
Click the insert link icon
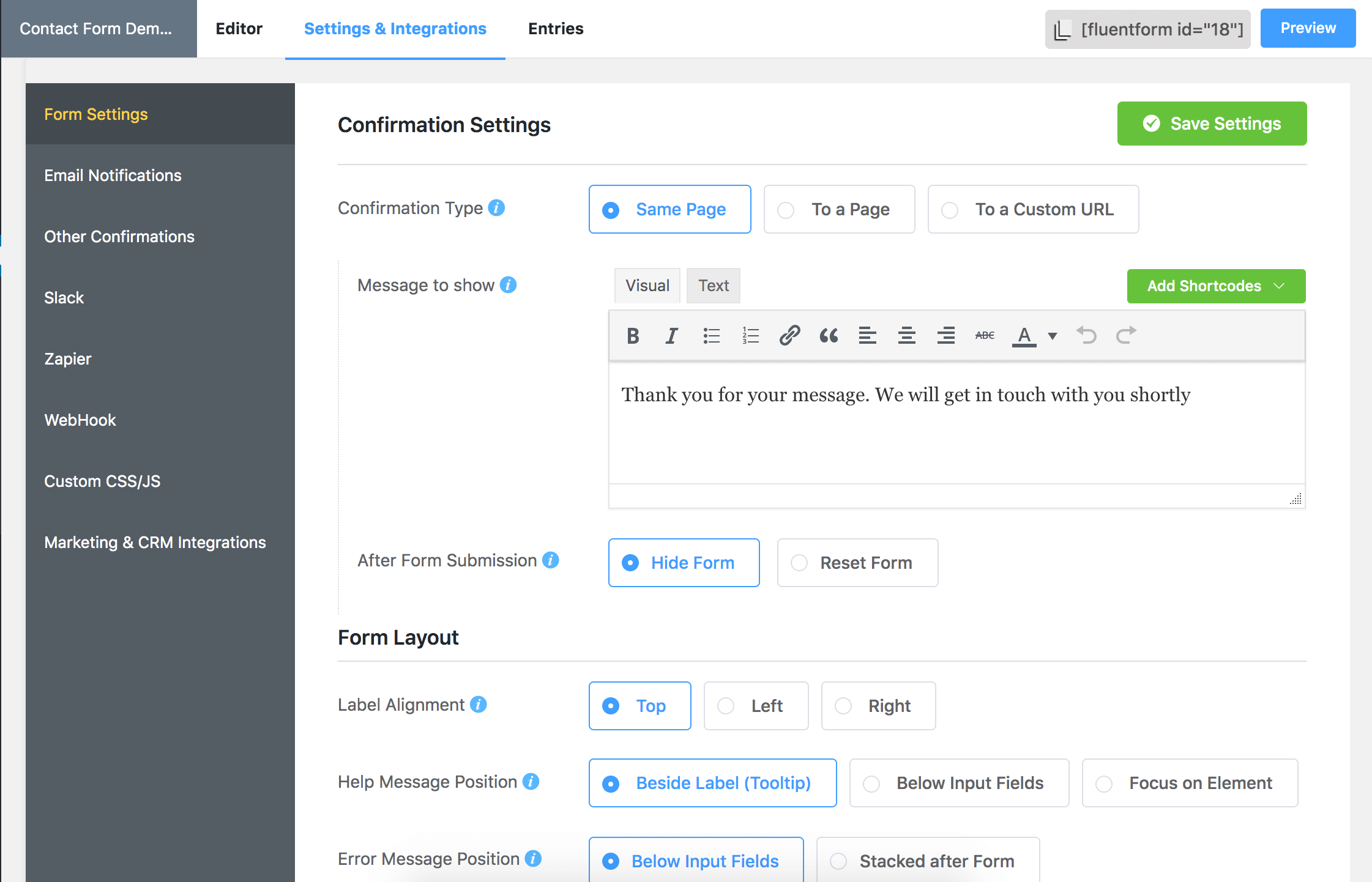click(789, 335)
